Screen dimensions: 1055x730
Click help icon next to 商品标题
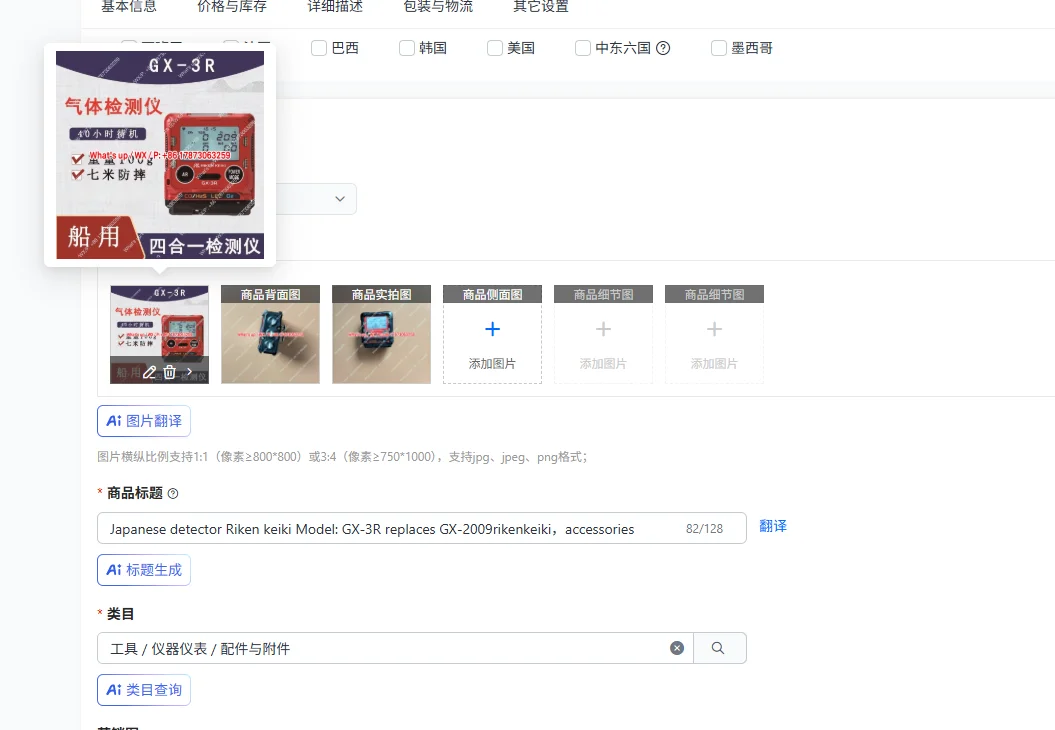tap(173, 494)
